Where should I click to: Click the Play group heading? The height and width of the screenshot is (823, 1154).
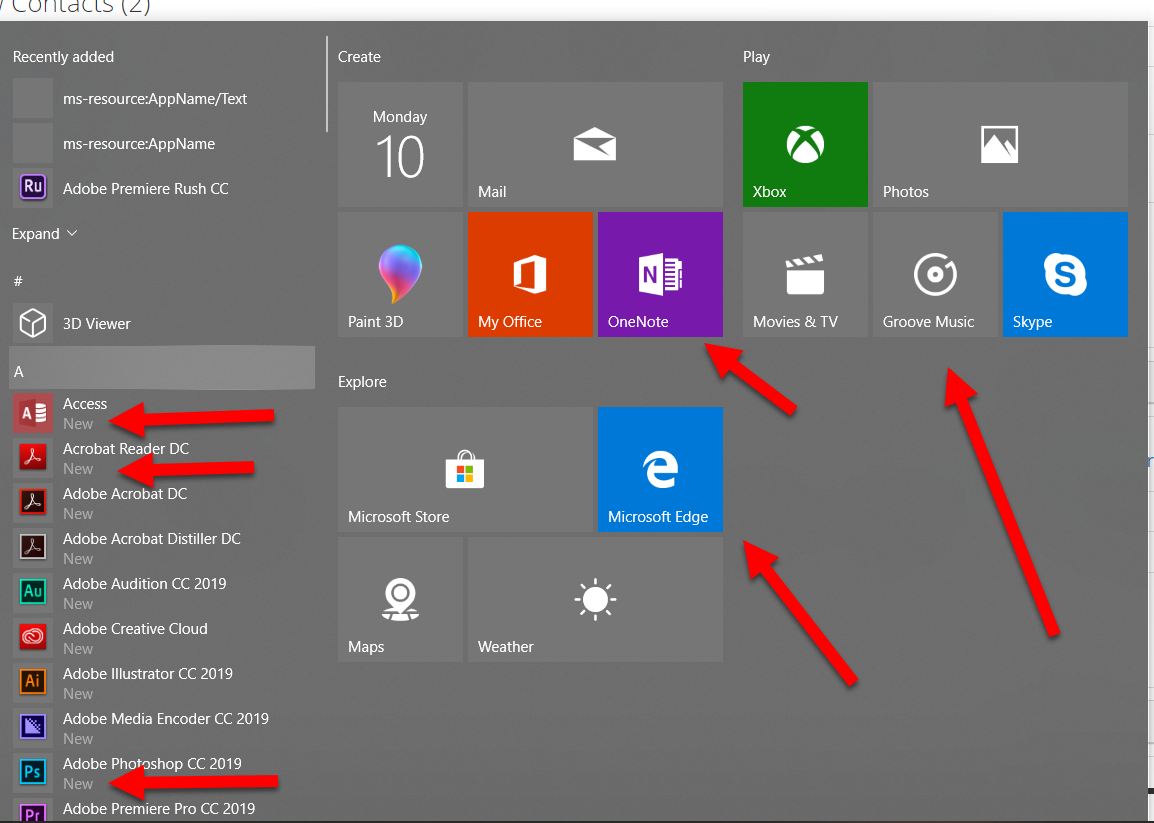point(756,57)
